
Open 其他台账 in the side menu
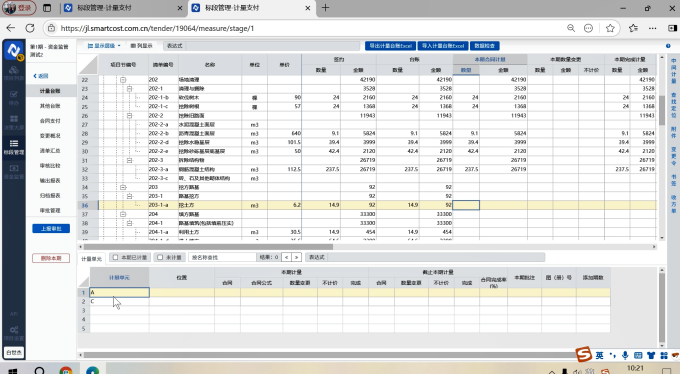click(x=50, y=106)
